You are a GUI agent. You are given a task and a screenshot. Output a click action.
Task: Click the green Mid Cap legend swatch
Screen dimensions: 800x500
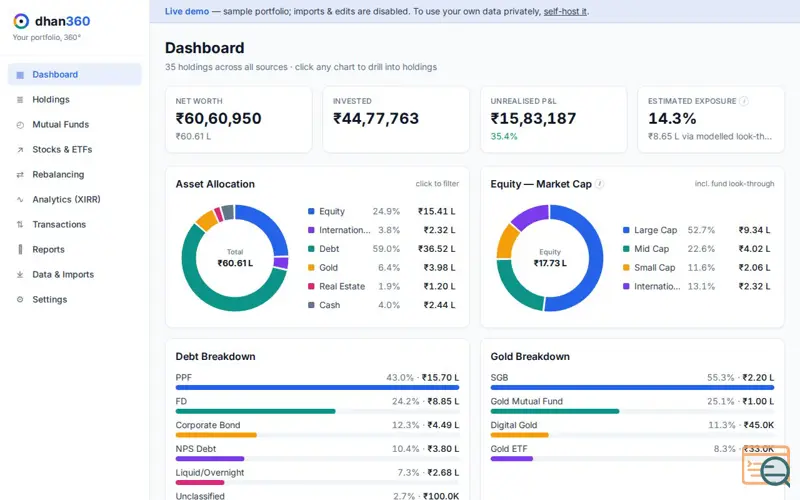(x=626, y=249)
